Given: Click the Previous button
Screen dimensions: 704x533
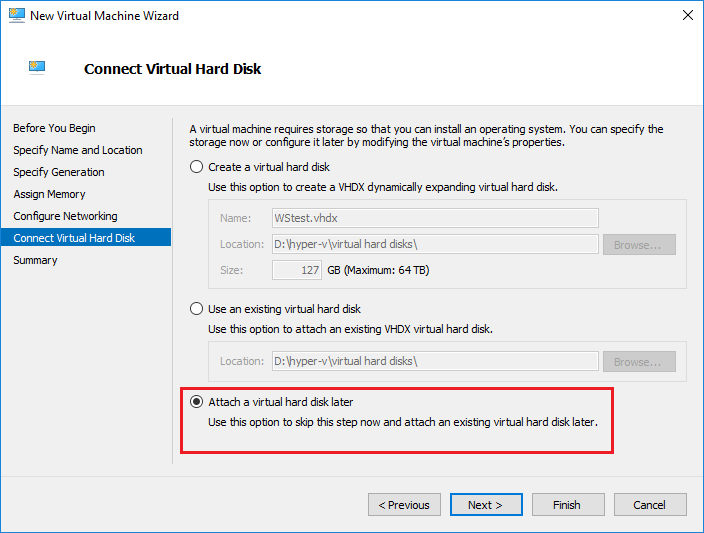Looking at the screenshot, I should [x=404, y=505].
